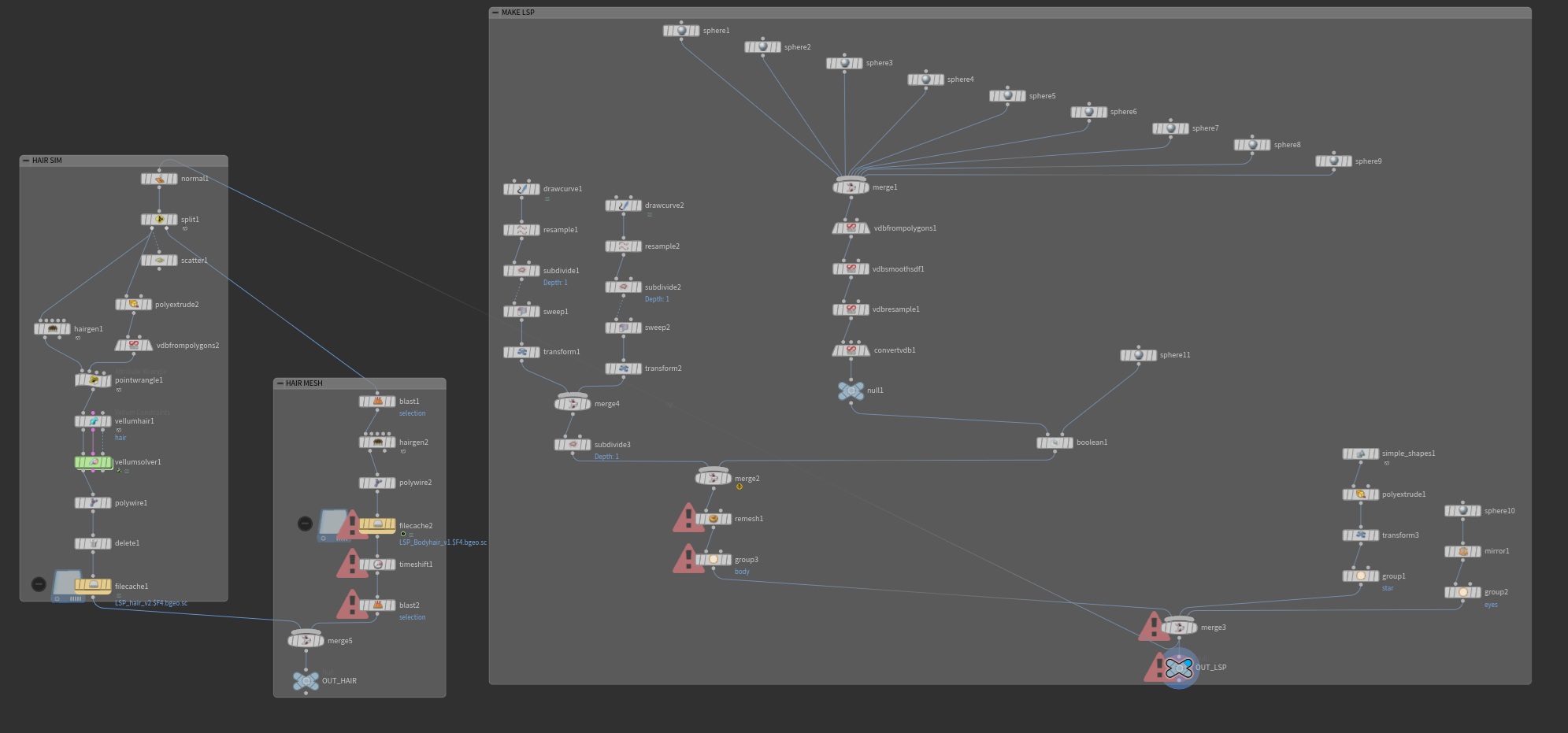
Task: Click the LSP_Bodyhair_v1.$F4.bgeo.sc path label
Action: point(443,542)
